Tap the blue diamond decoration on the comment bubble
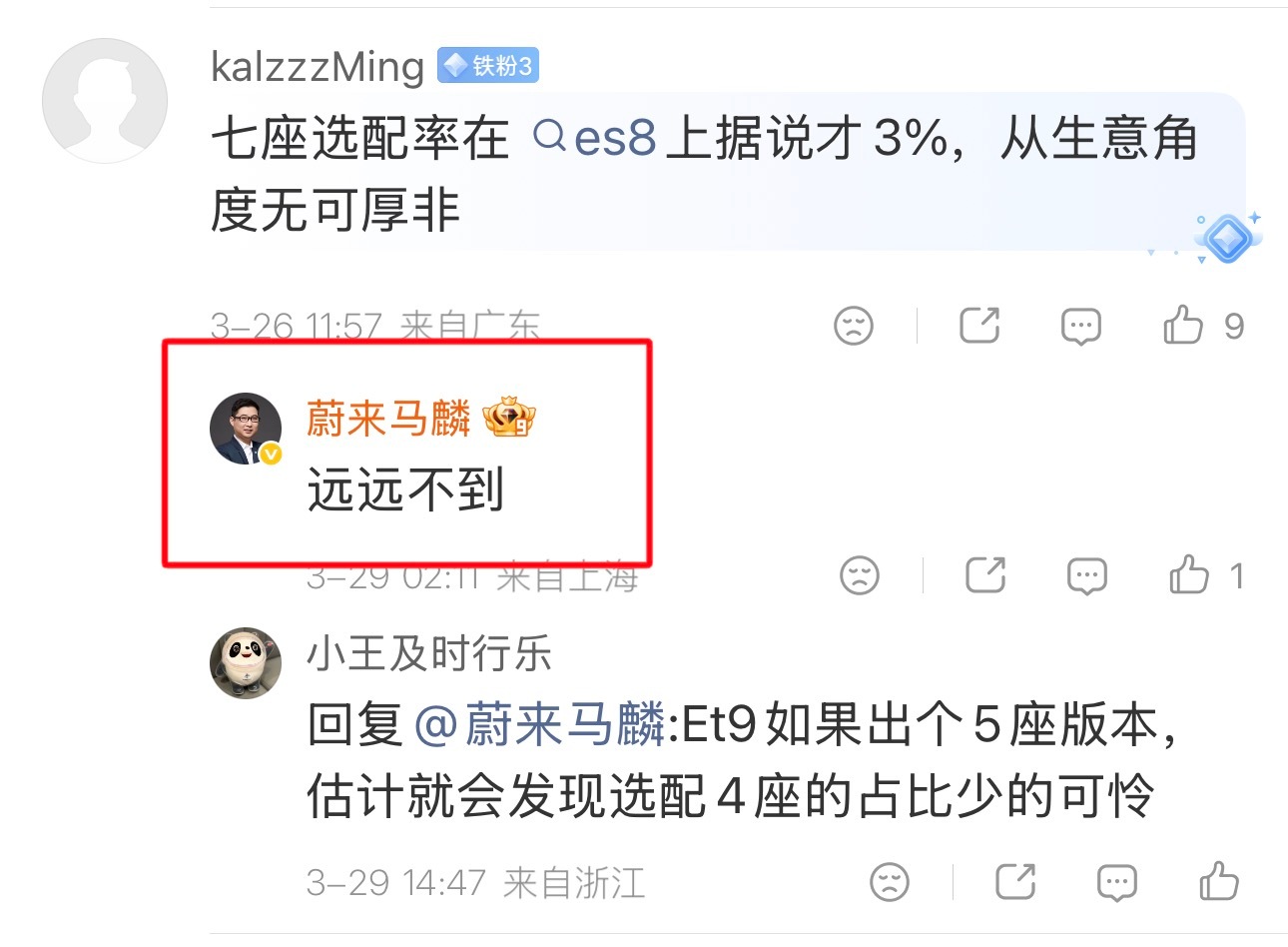The width and height of the screenshot is (1288, 947). 1227,239
